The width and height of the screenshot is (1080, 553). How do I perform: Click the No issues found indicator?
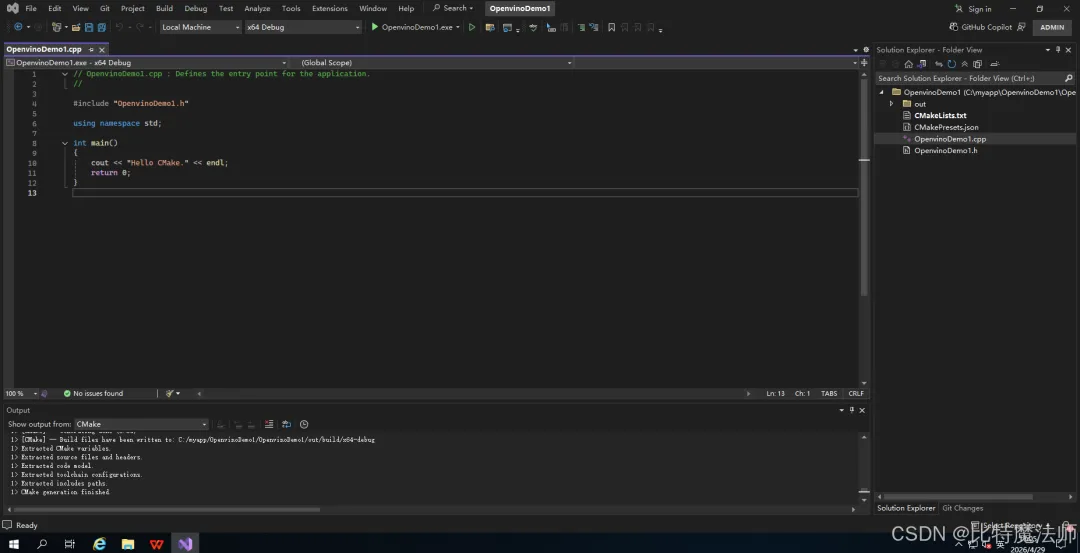point(93,393)
